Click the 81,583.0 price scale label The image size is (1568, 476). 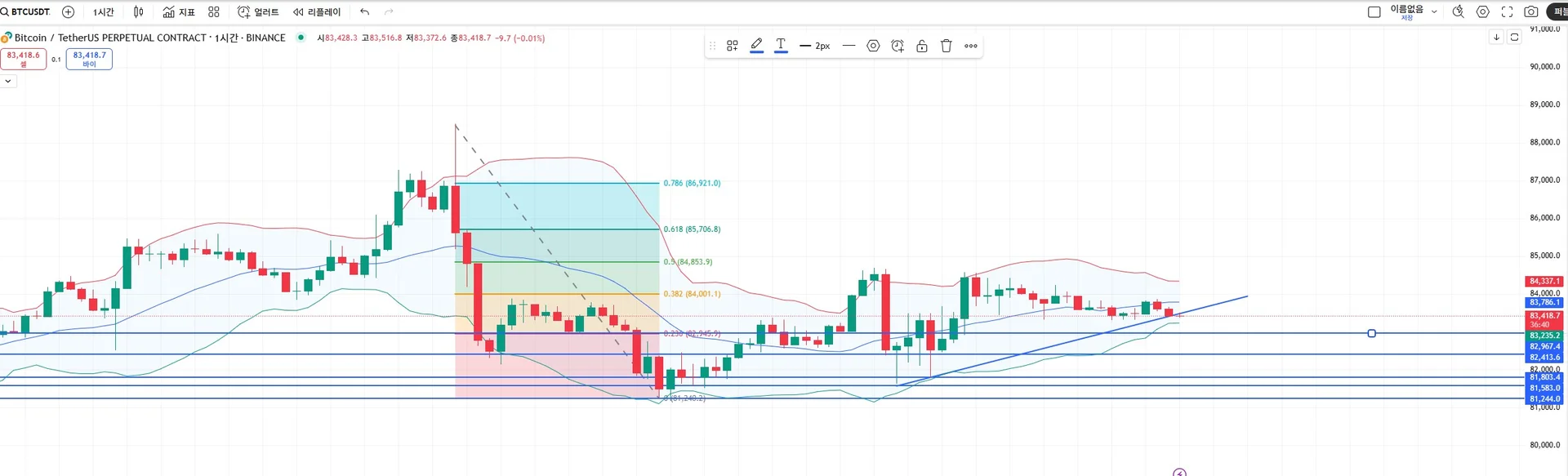[1544, 389]
